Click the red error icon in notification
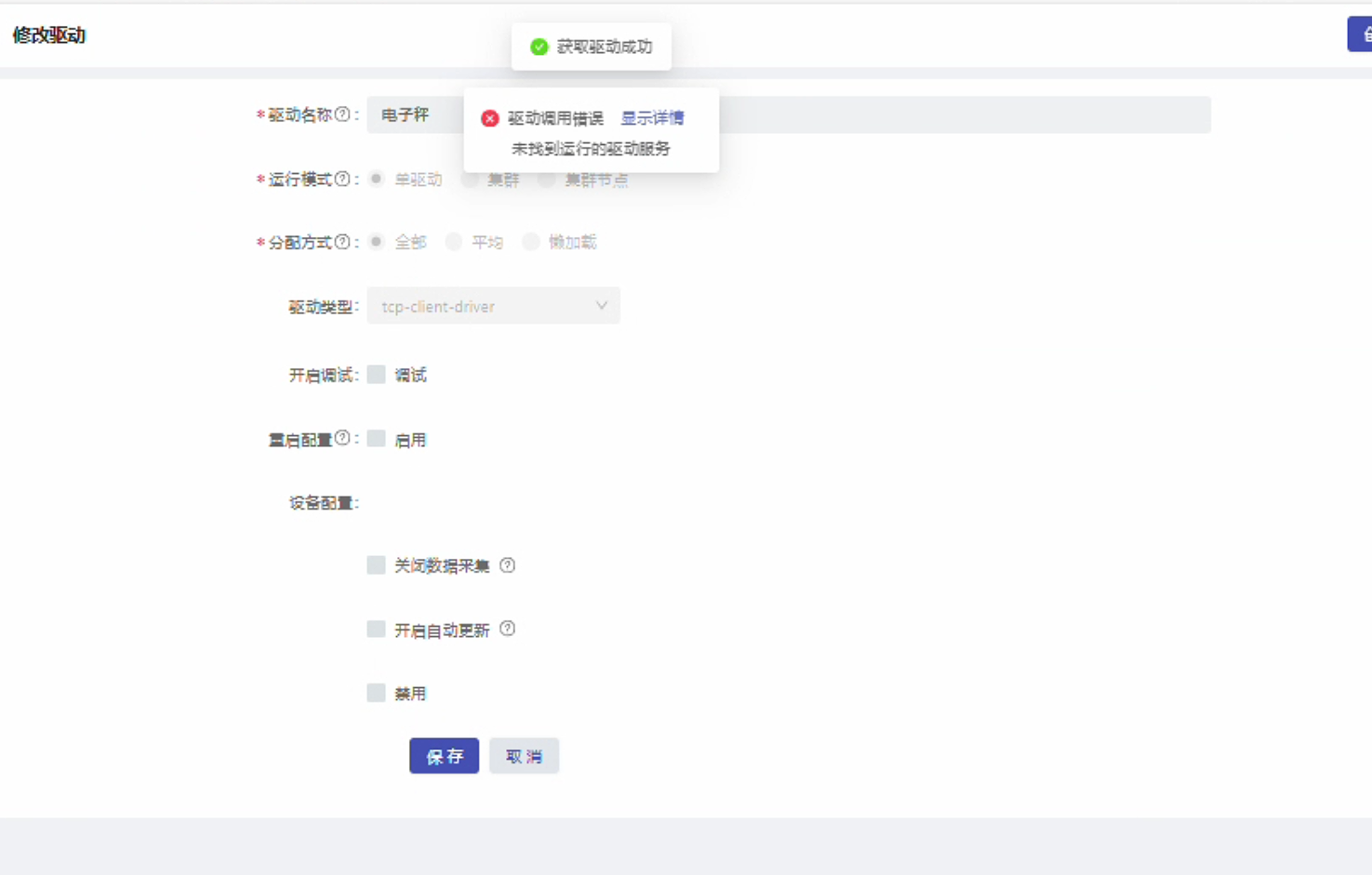This screenshot has height=875, width=1372. [x=490, y=118]
